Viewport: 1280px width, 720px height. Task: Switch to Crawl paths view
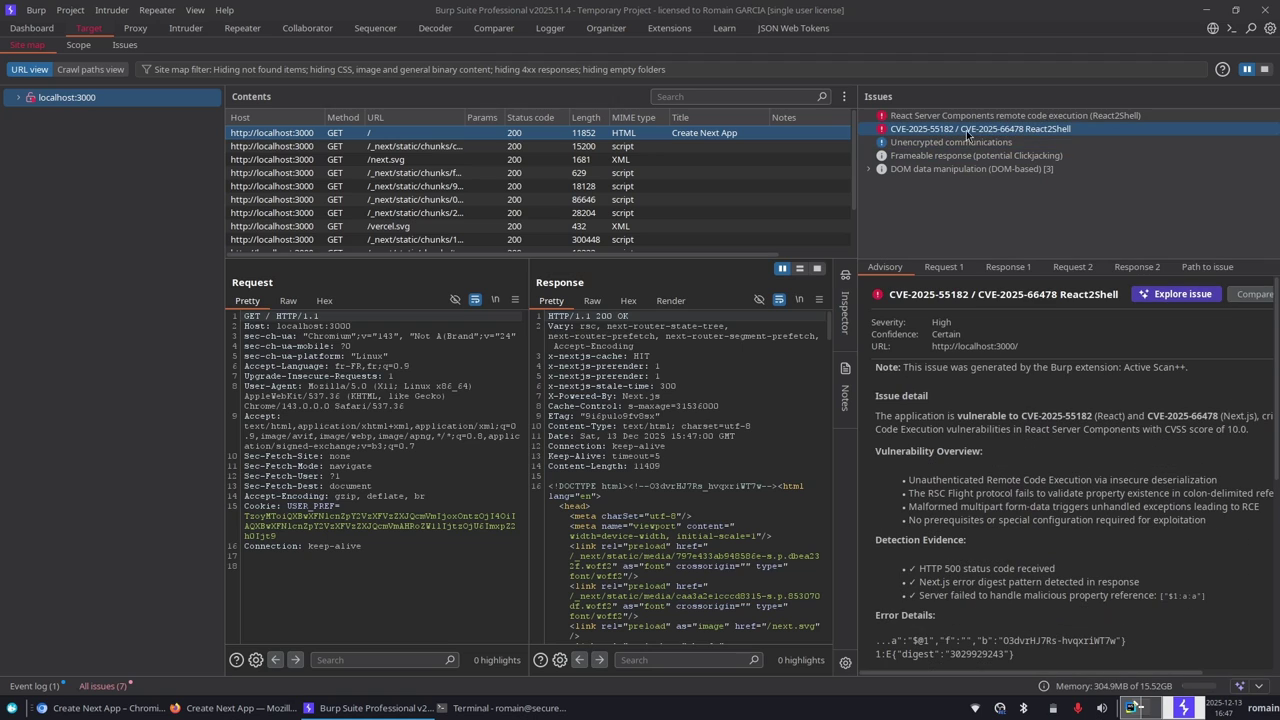tap(90, 70)
